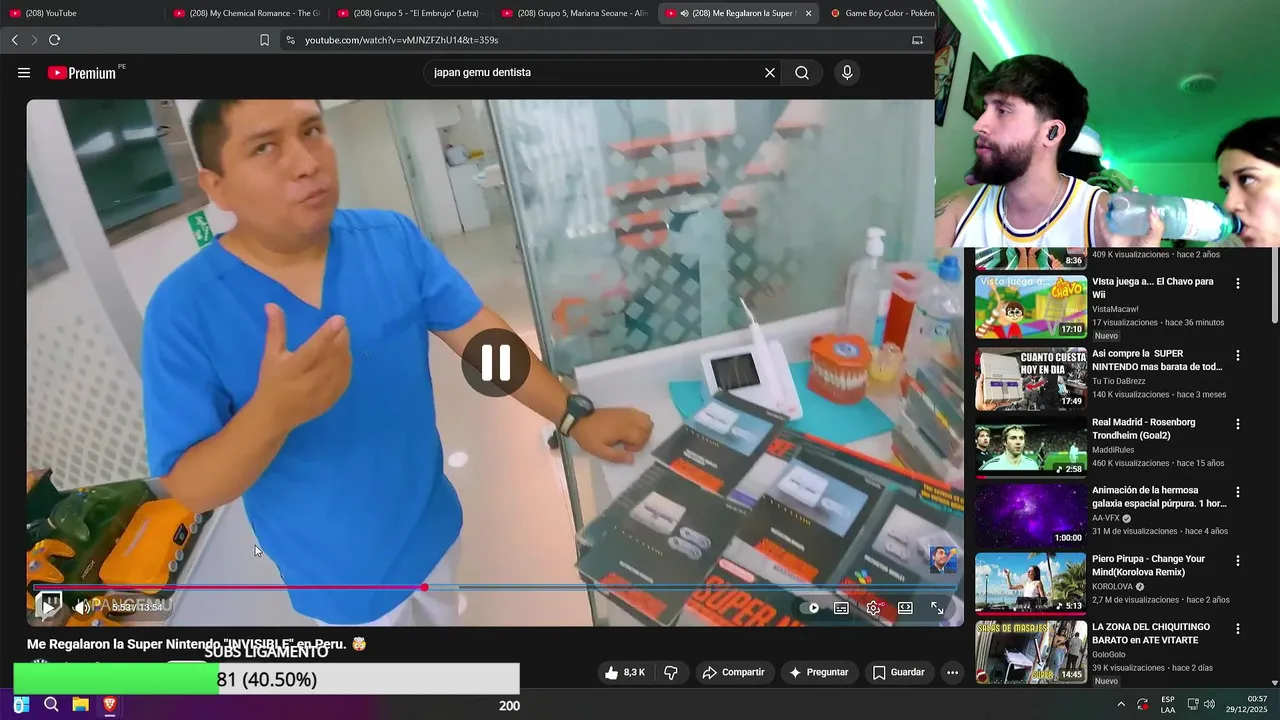Toggle subtitles in the player
The image size is (1280, 720).
click(x=842, y=608)
